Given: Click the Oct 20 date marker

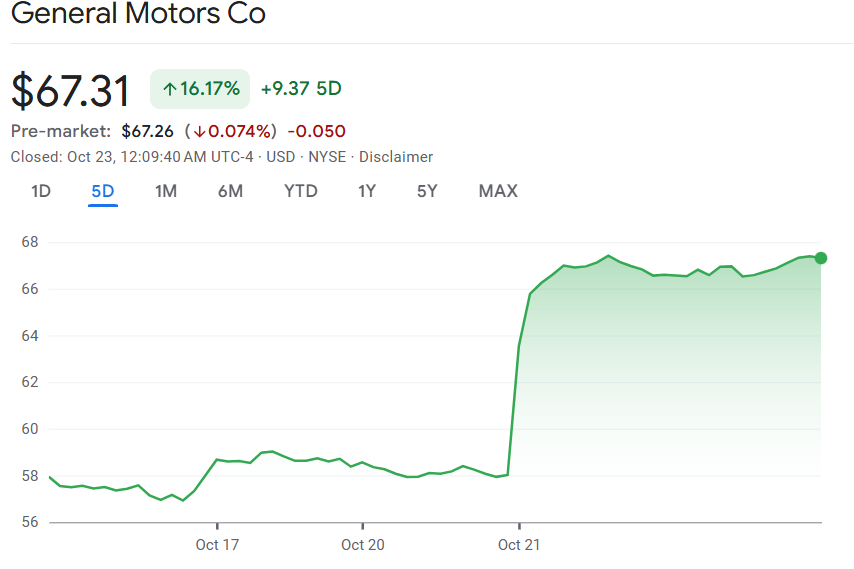Looking at the screenshot, I should [362, 545].
